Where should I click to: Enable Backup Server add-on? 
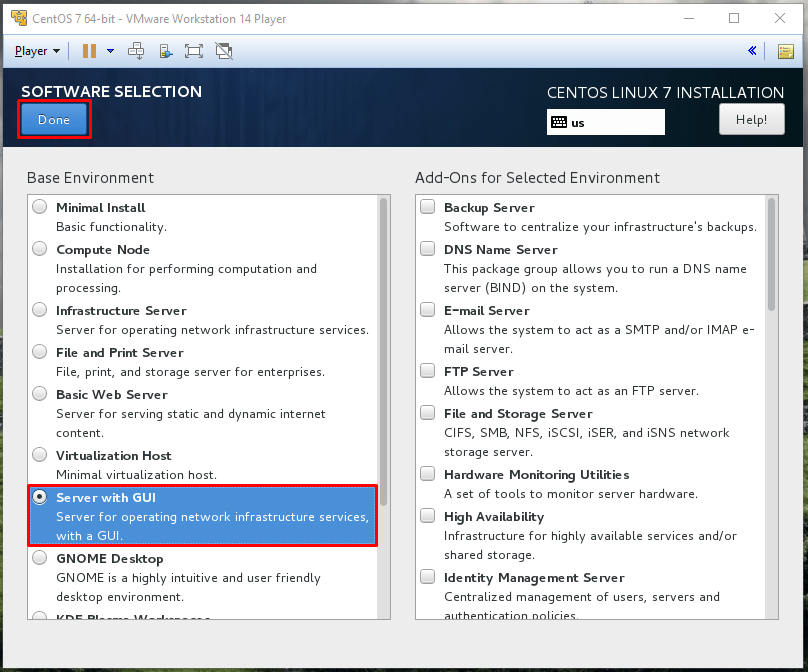click(x=428, y=207)
